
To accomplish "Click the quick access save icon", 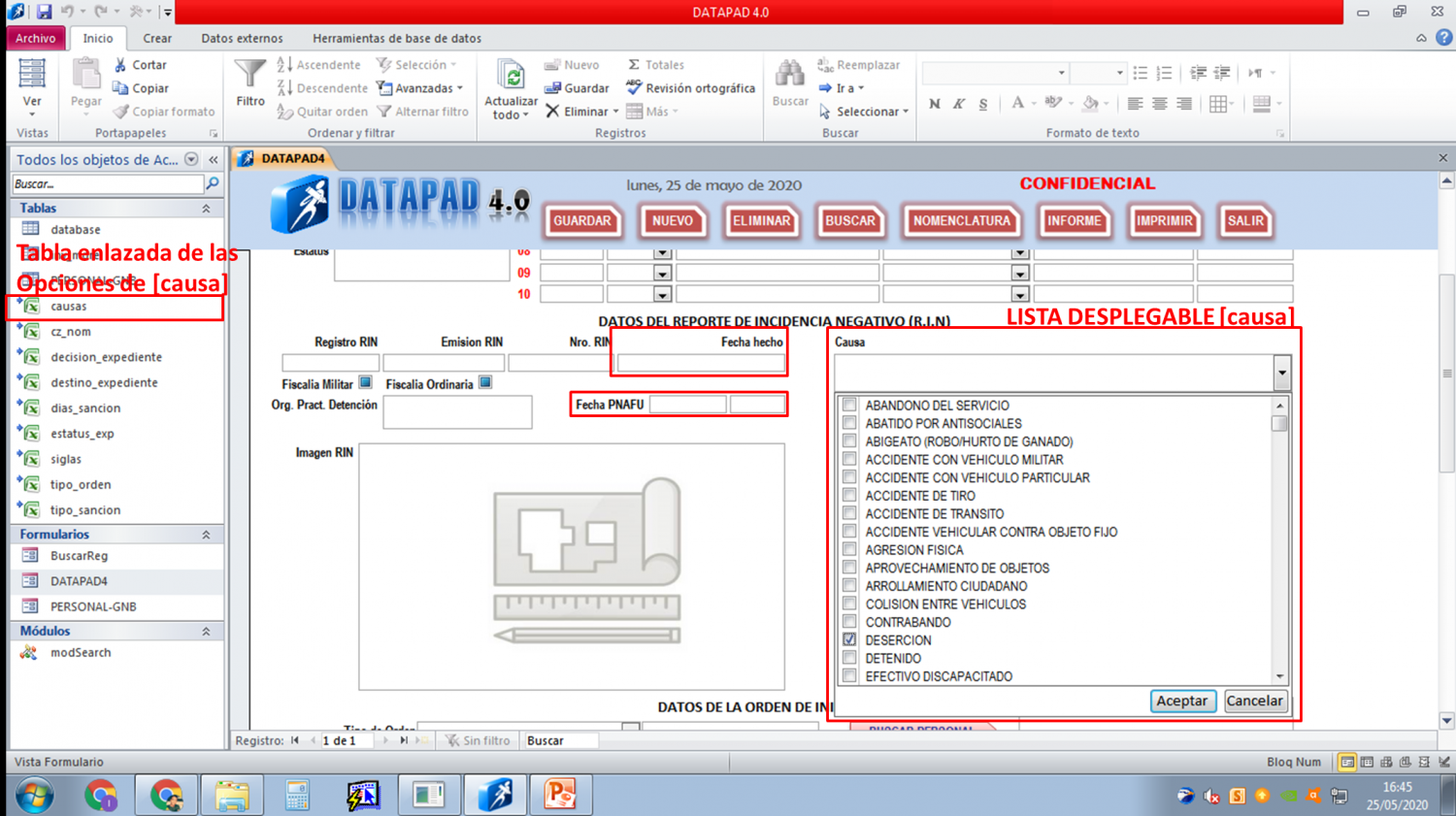I will tap(44, 12).
